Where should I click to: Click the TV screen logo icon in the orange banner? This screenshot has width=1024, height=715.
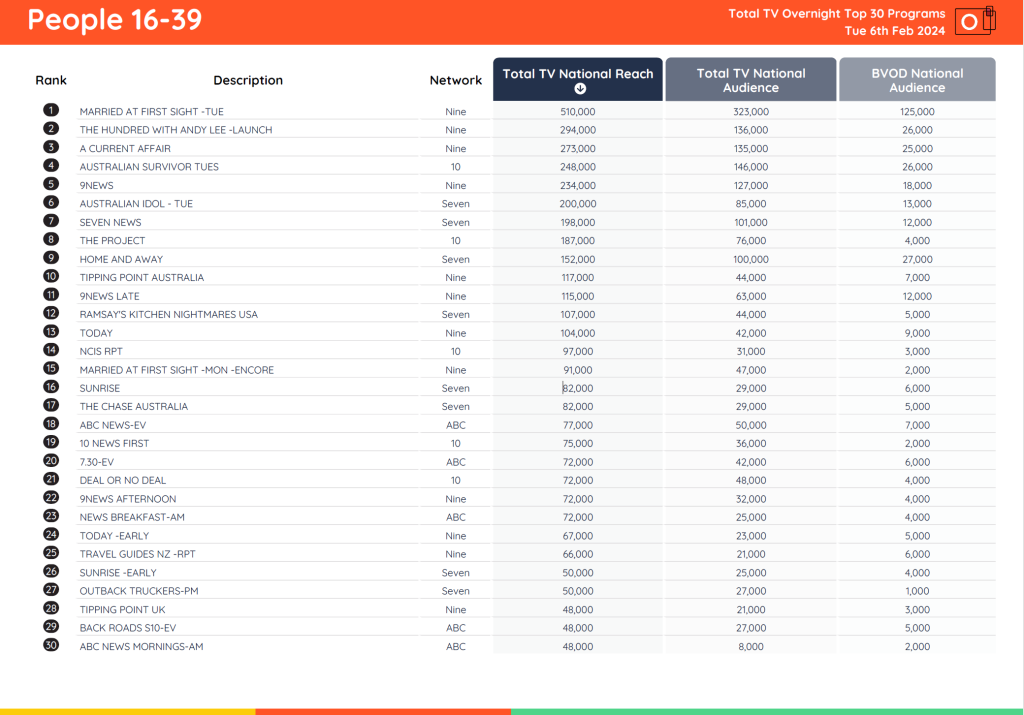click(967, 21)
